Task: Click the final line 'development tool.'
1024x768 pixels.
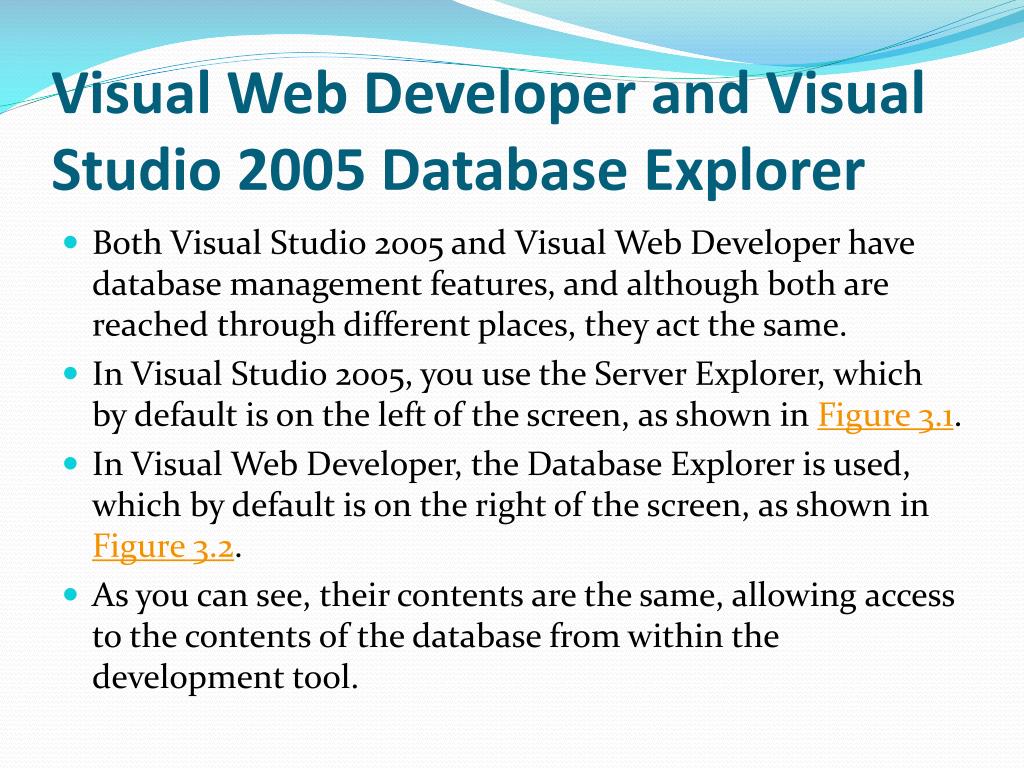Action: click(x=226, y=677)
